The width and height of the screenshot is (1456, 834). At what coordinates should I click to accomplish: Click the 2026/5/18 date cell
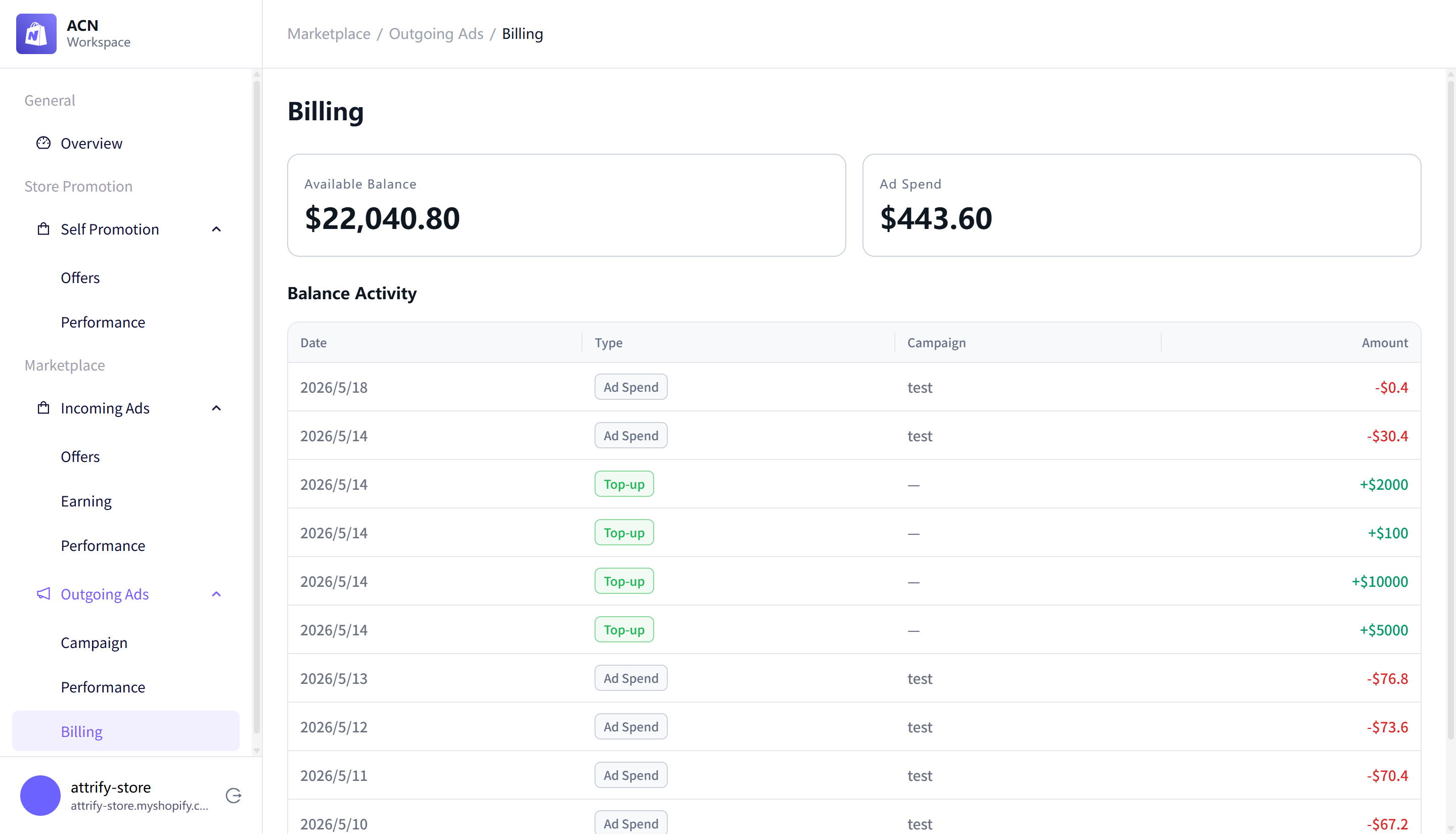[334, 387]
